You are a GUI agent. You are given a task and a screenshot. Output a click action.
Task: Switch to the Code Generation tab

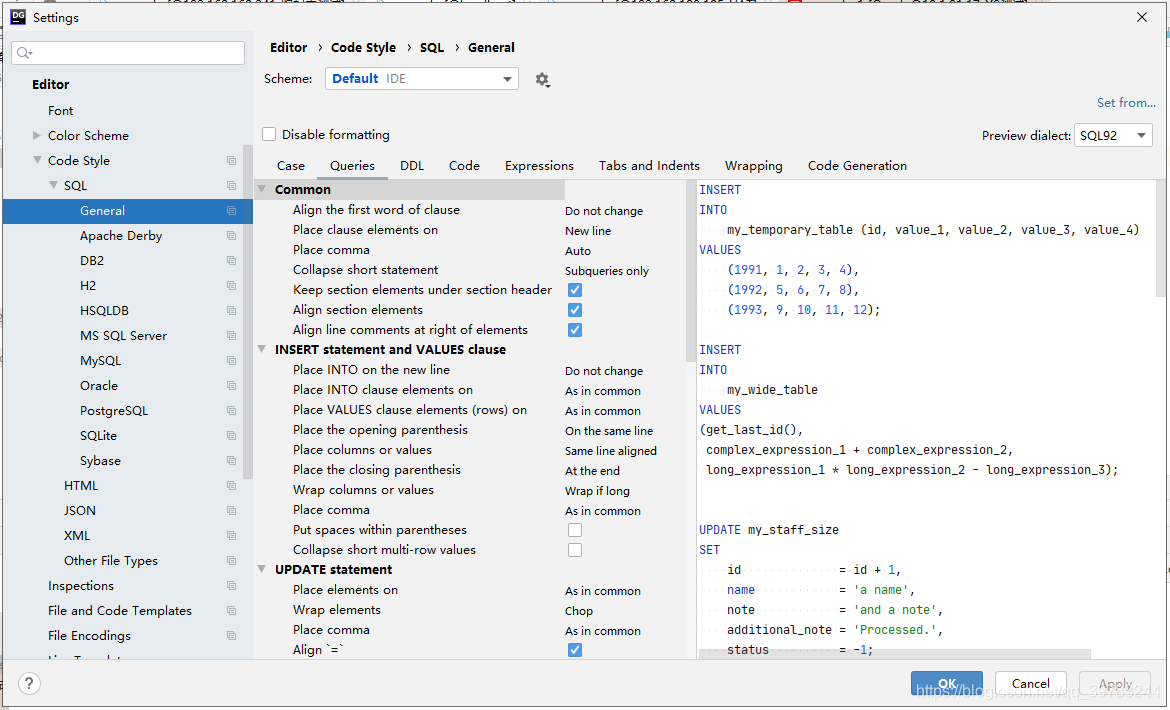pos(857,166)
